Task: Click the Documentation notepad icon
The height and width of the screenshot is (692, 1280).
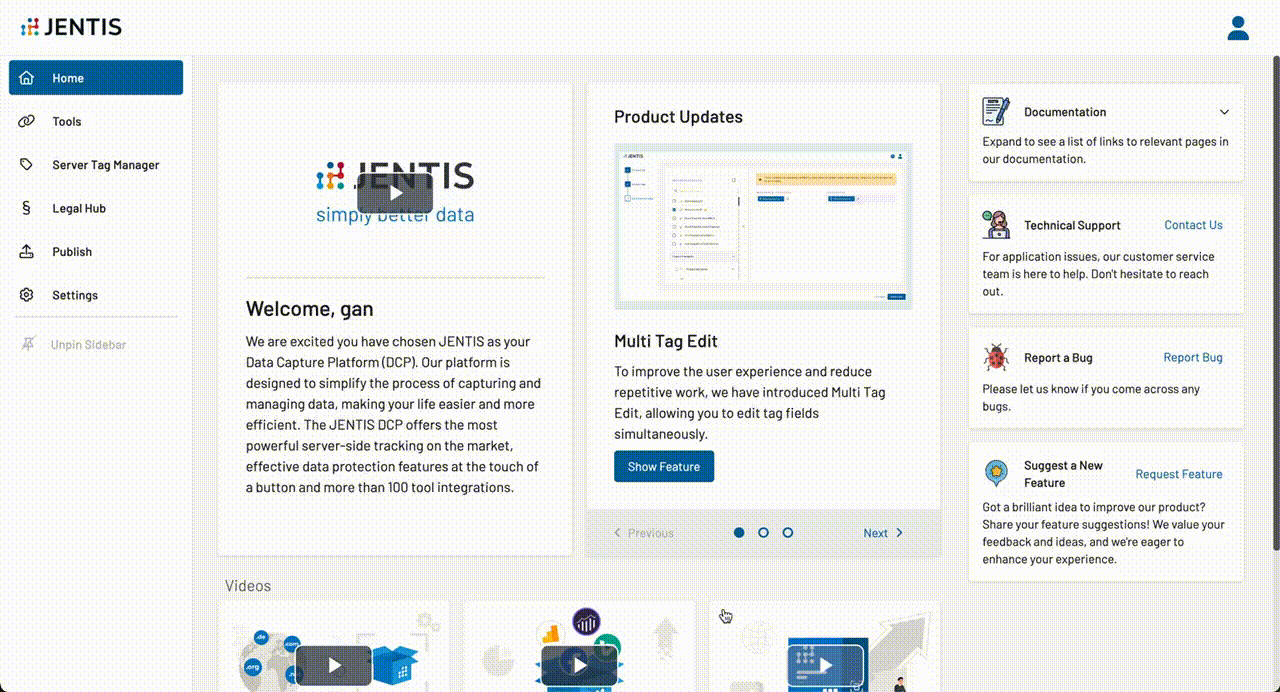Action: tap(996, 111)
